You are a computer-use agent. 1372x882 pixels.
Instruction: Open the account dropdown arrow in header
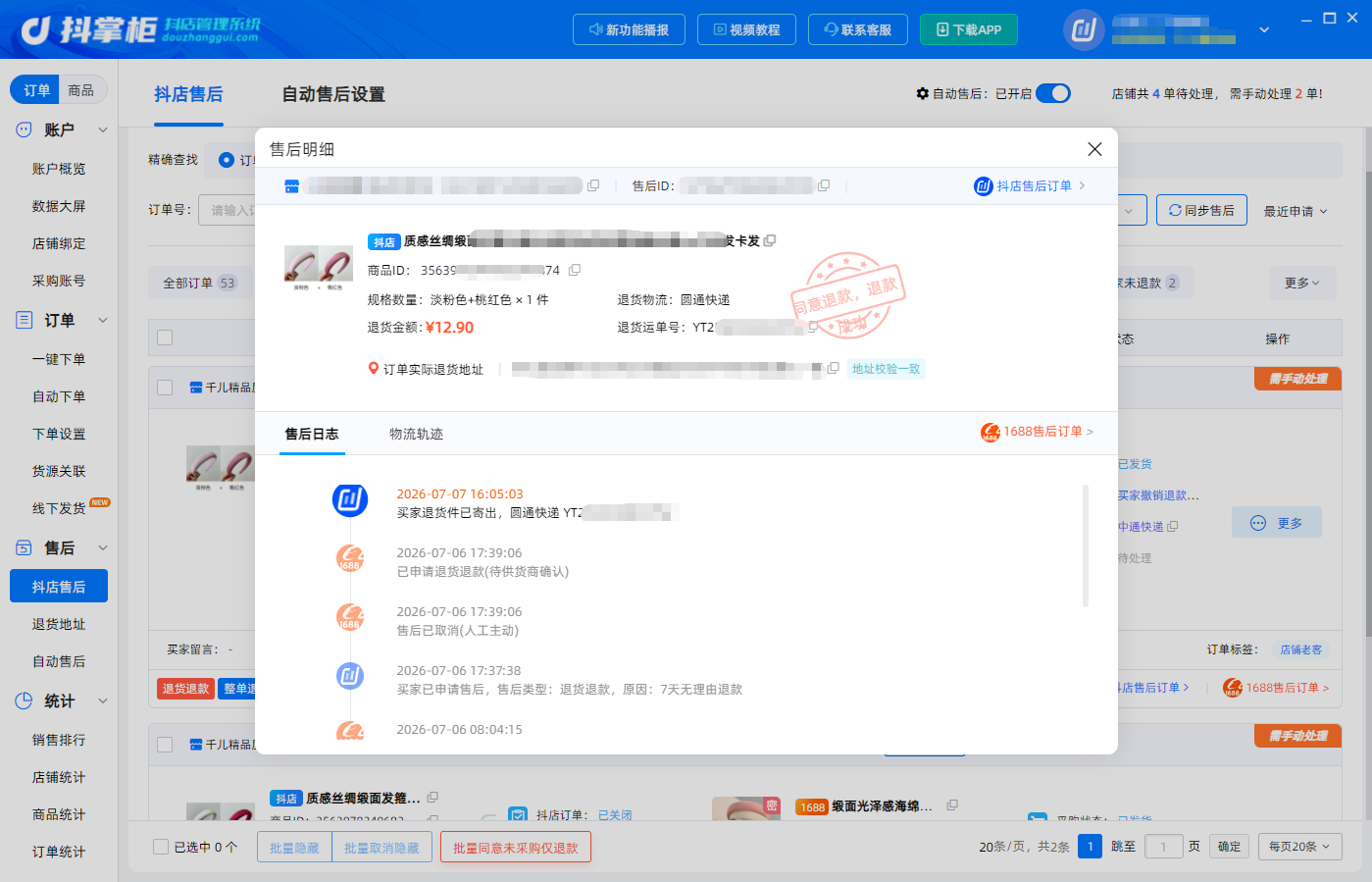[1264, 29]
